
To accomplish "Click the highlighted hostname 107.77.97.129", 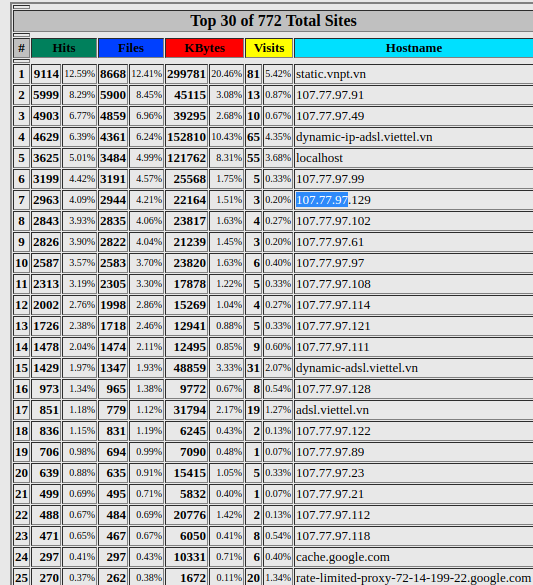I will coord(333,200).
